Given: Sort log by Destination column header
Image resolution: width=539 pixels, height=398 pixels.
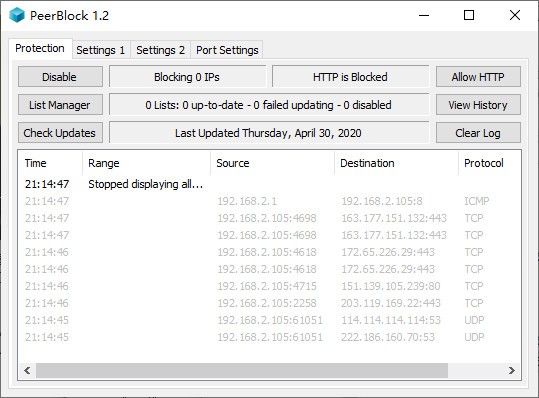Looking at the screenshot, I should point(396,163).
